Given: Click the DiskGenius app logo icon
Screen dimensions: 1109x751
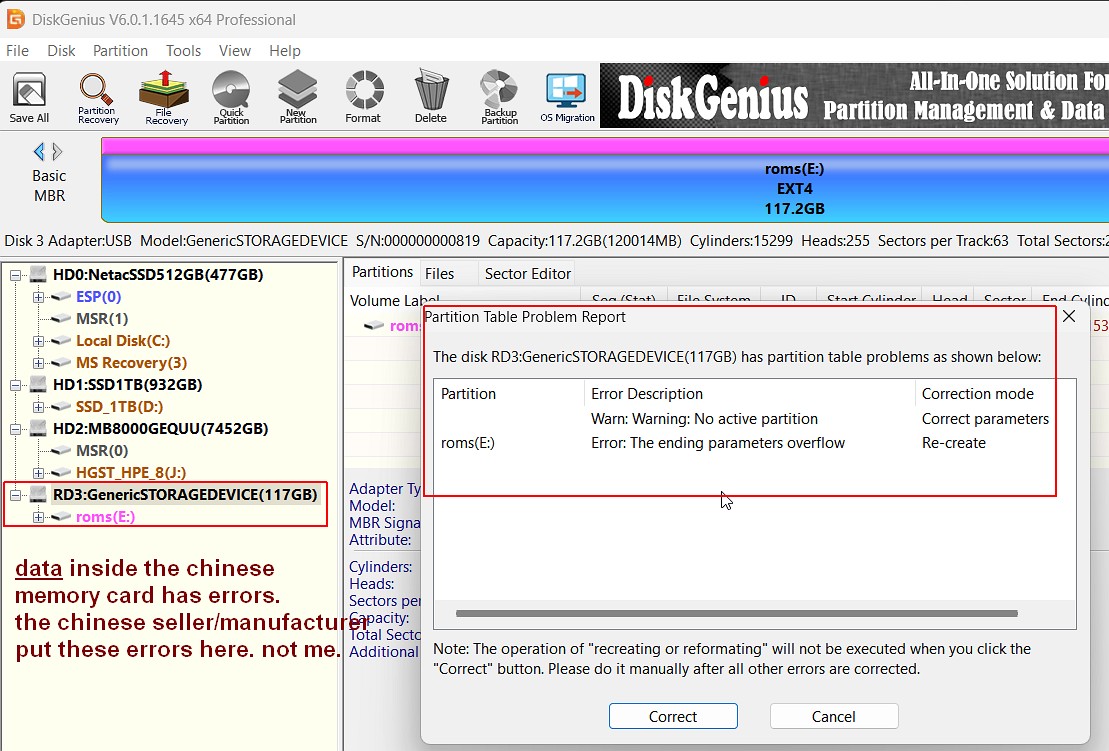Looking at the screenshot, I should tap(15, 19).
